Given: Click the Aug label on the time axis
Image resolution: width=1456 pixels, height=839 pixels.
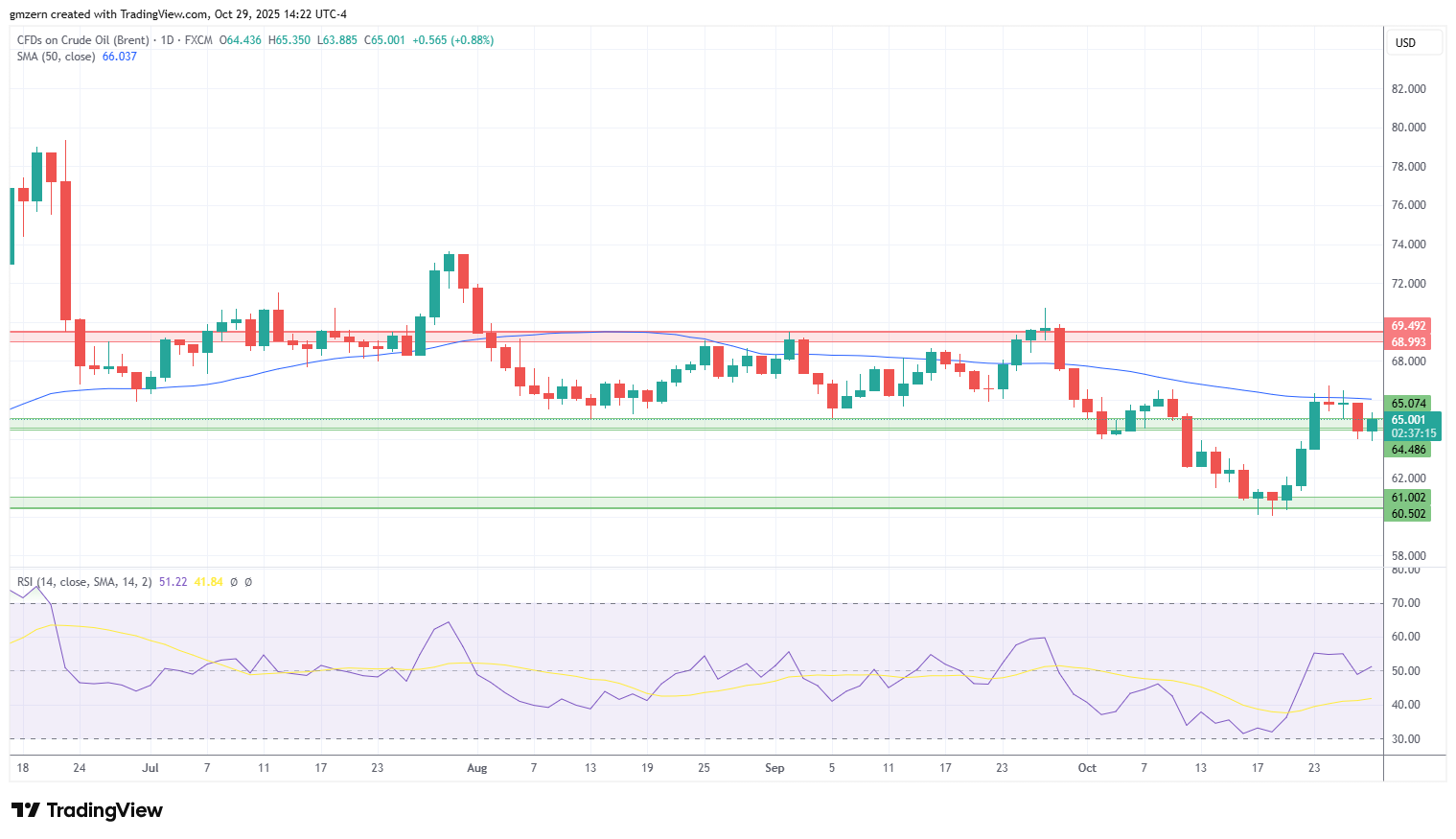Looking at the screenshot, I should [x=476, y=768].
